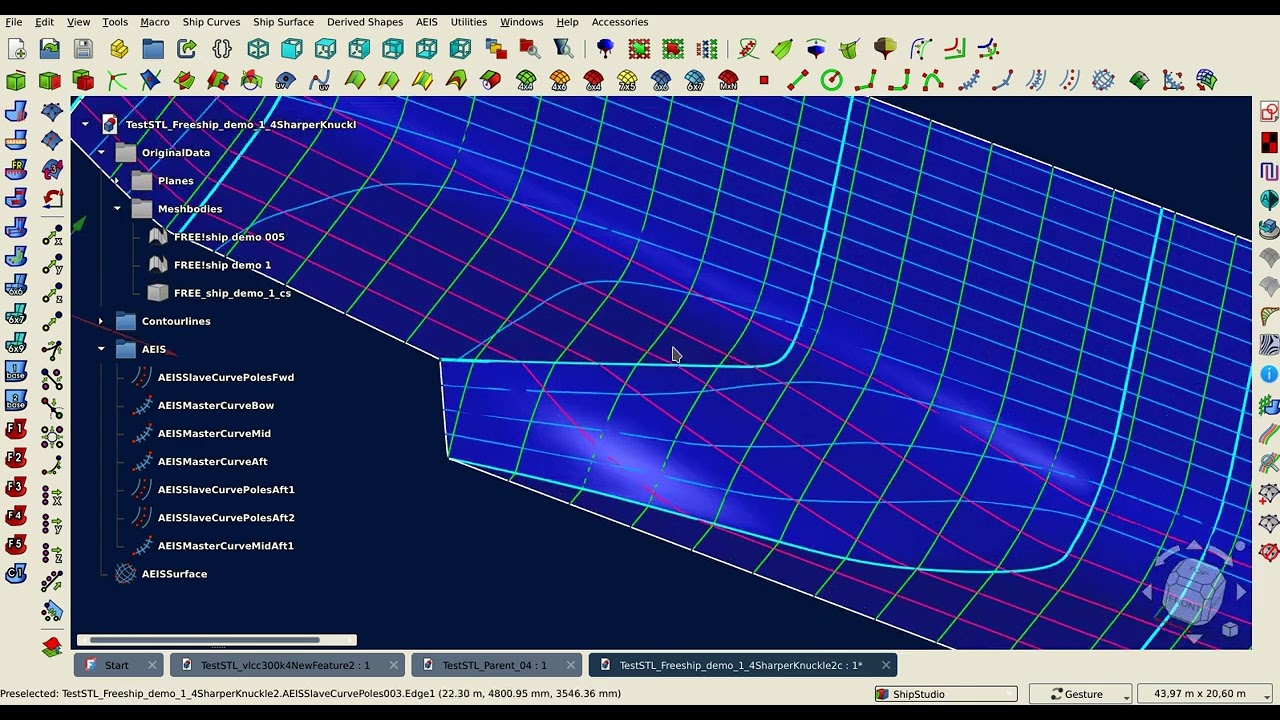Viewport: 1280px width, 720px height.
Task: Open the ShipStudio workbench dropdown
Action: point(946,694)
